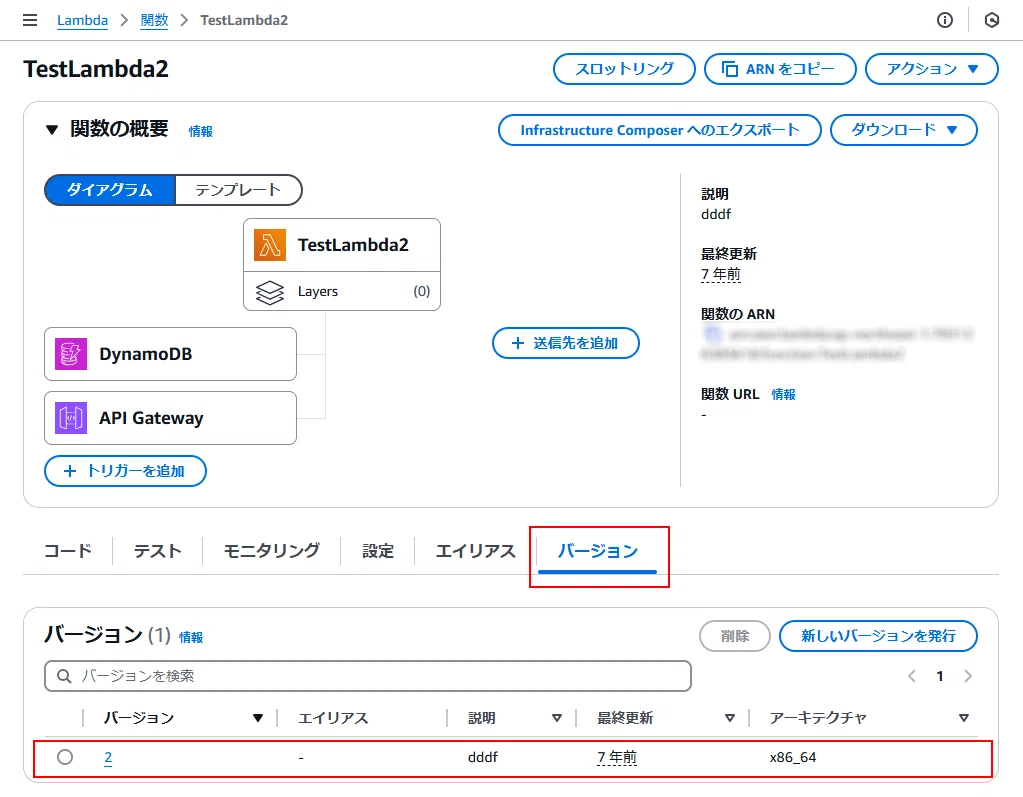
Task: Click copy icon beside 関数の ARN value
Action: pos(712,335)
